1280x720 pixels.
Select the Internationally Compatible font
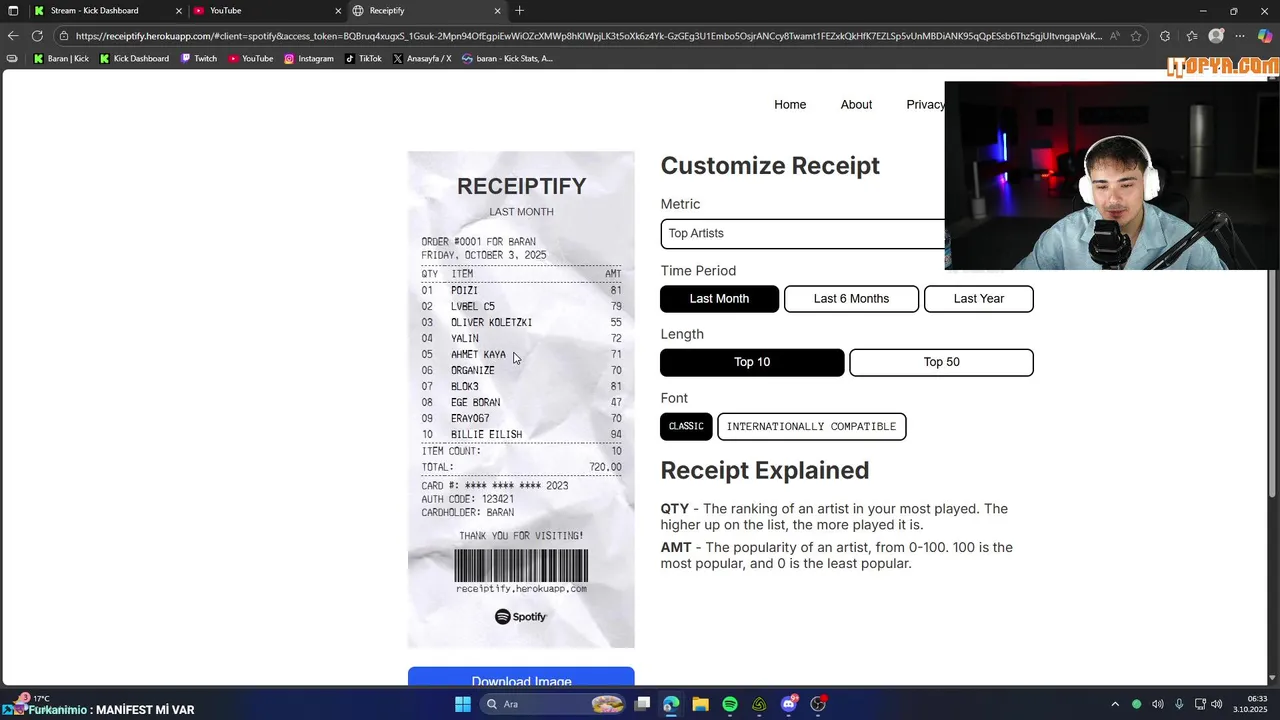tap(811, 426)
